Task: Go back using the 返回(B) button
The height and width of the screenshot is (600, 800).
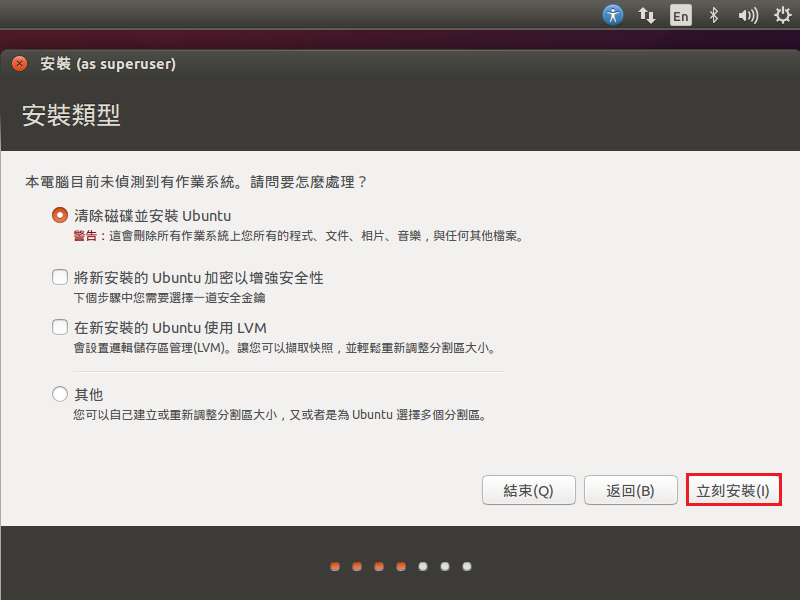Action: click(x=630, y=491)
